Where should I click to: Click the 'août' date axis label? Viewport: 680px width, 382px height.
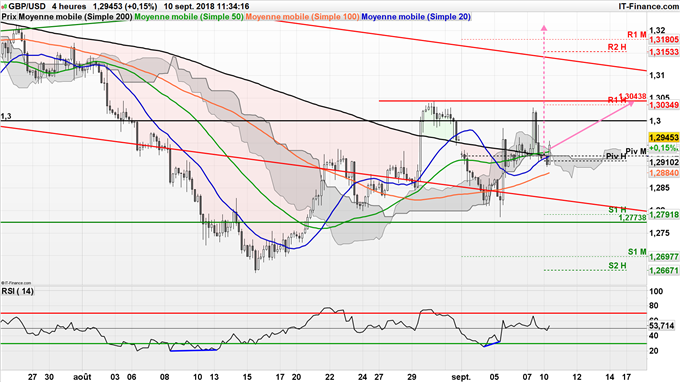[x=82, y=377]
